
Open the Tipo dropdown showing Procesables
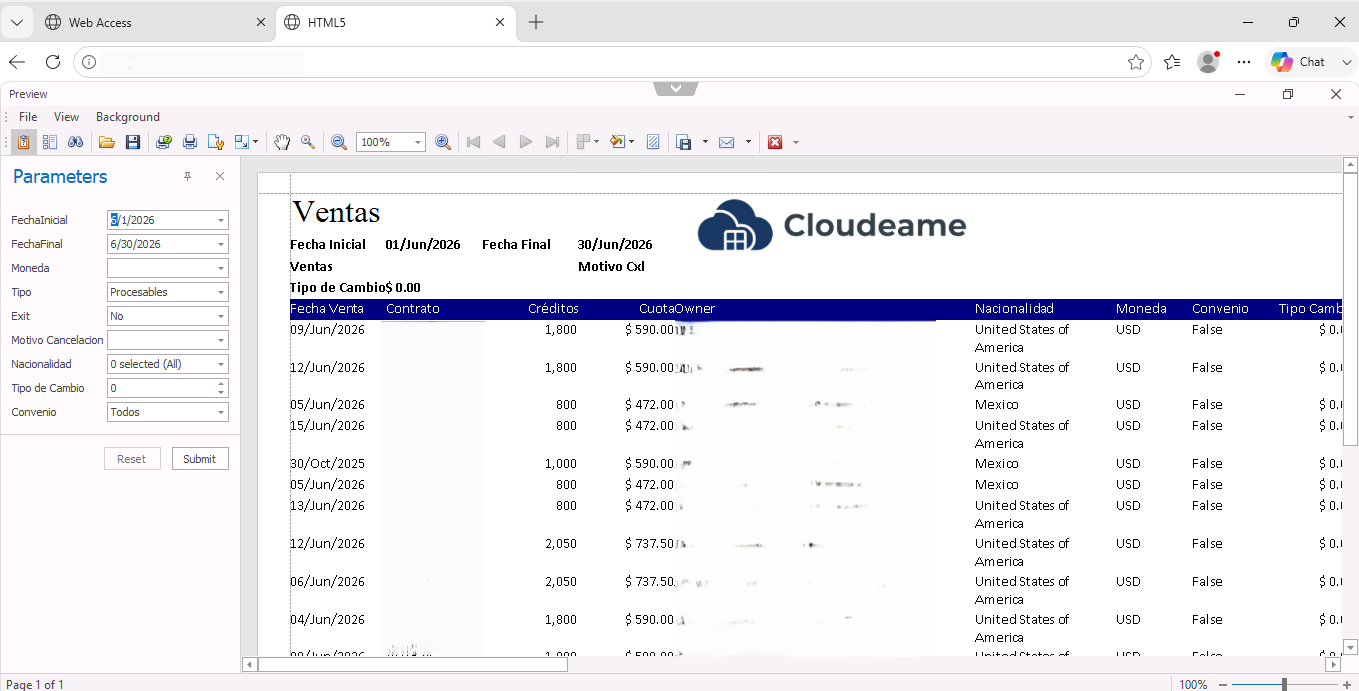(x=220, y=292)
